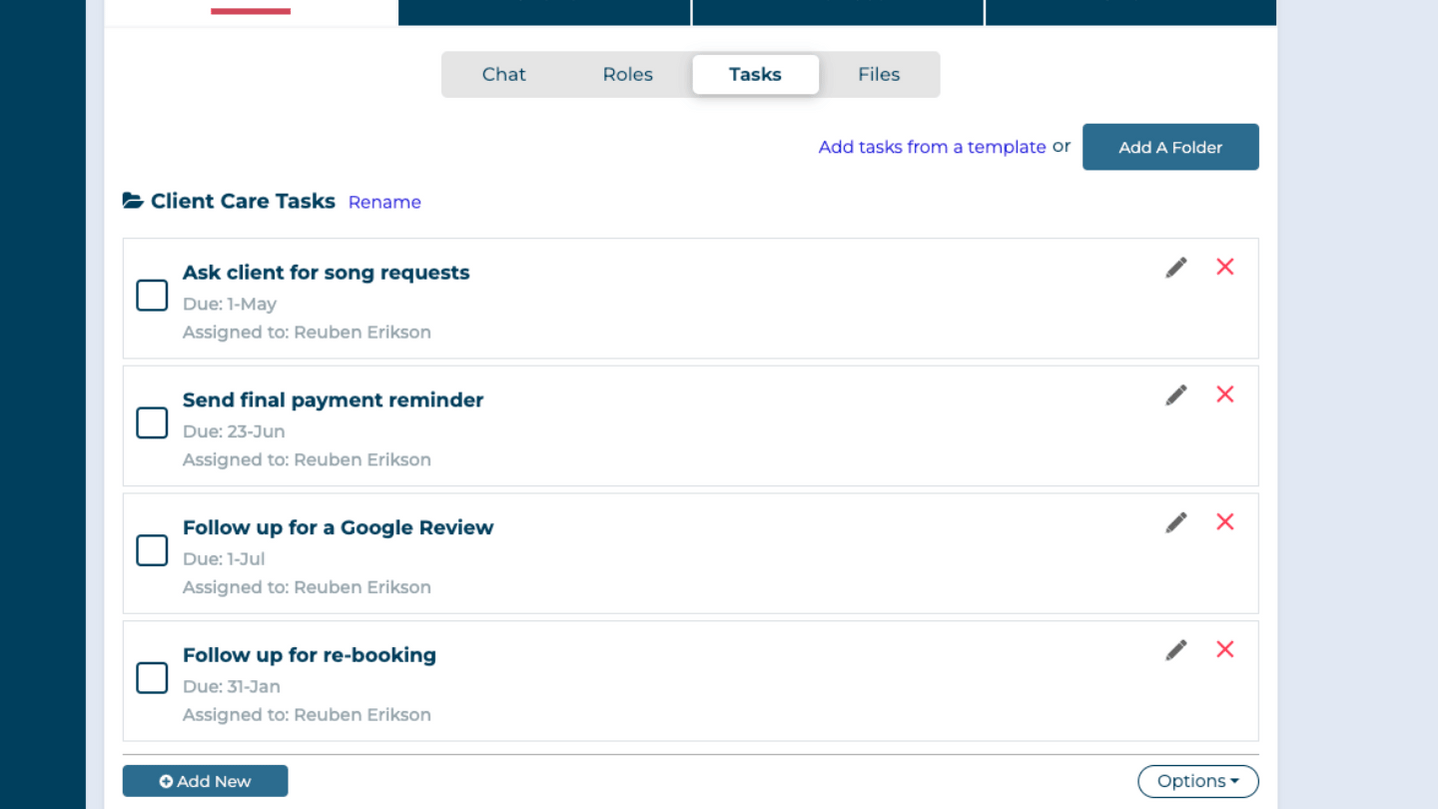Edit the "Send final payment reminder" task
The image size is (1438, 809).
pyautogui.click(x=1176, y=394)
